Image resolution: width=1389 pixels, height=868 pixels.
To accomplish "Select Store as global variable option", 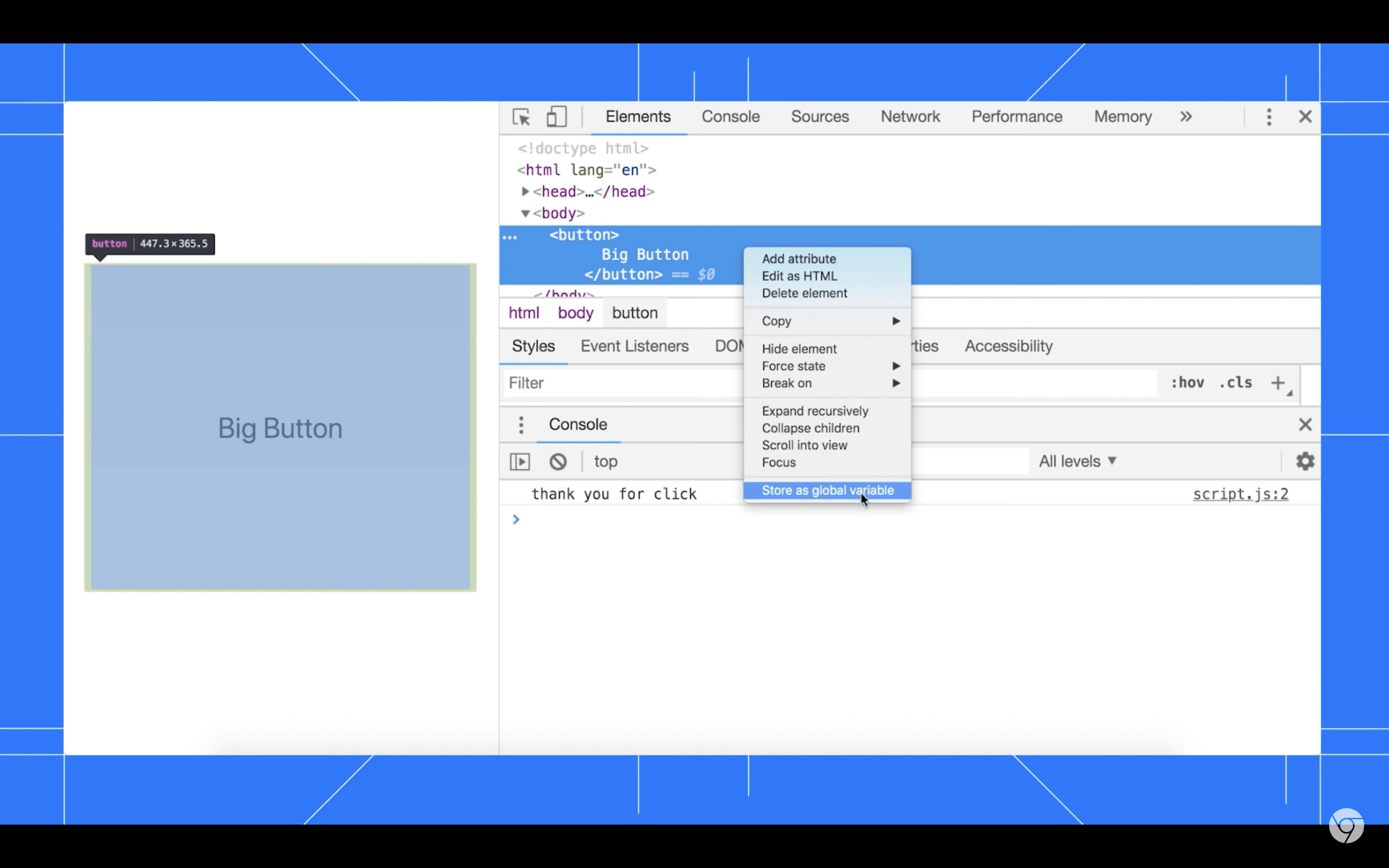I will click(828, 490).
